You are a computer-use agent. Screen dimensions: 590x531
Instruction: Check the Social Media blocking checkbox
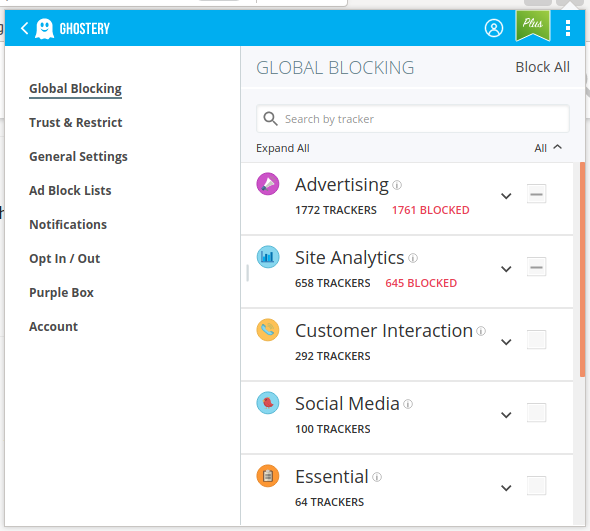536,413
